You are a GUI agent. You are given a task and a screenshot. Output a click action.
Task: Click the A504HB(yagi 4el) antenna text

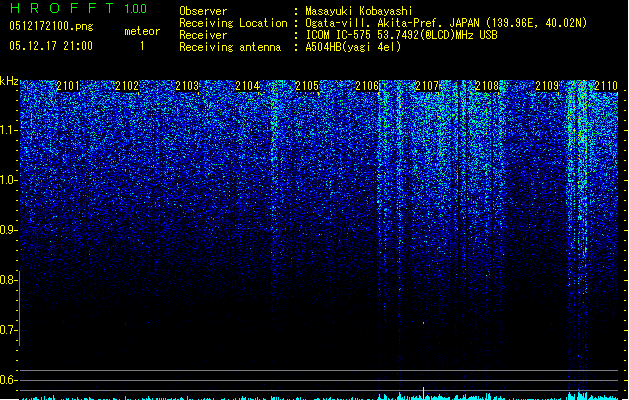pos(353,47)
